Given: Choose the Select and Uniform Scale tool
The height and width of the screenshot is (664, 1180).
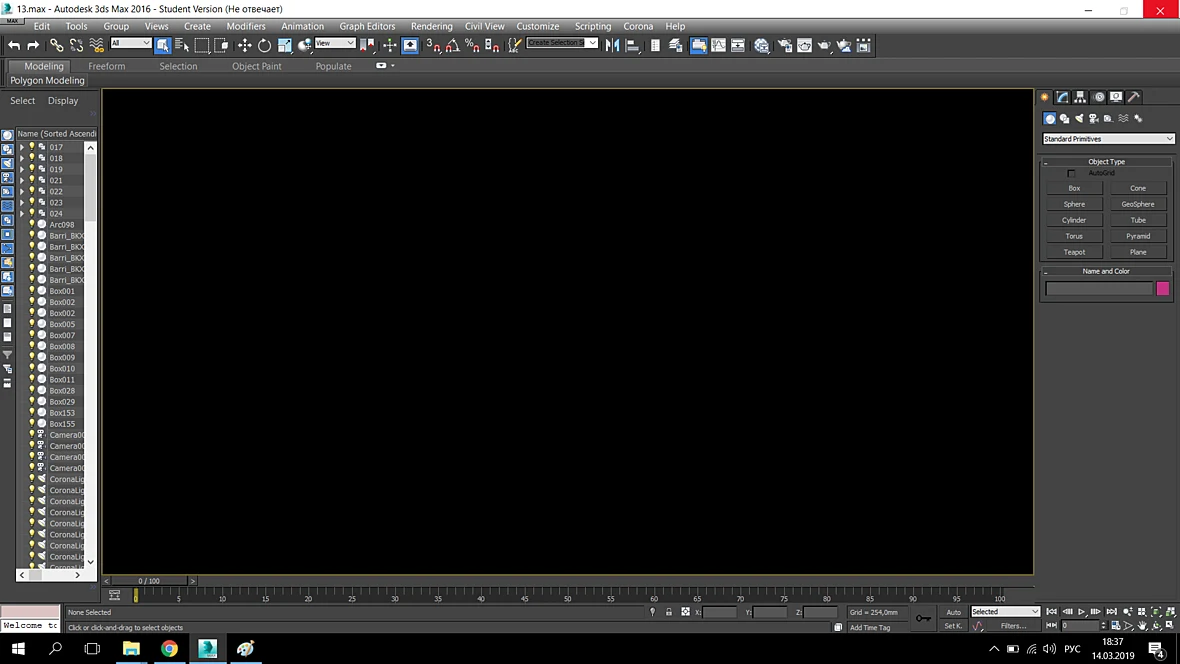Looking at the screenshot, I should 284,45.
